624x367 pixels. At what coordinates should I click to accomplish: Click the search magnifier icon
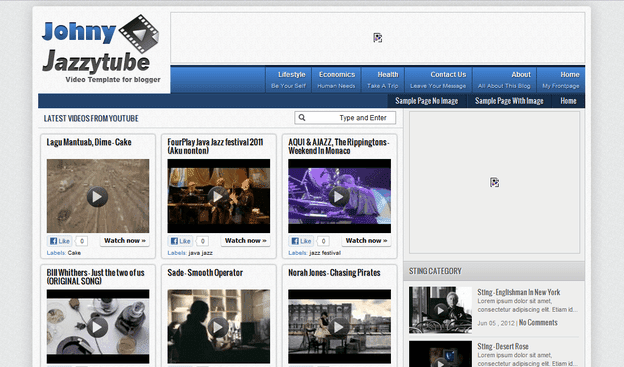coord(302,118)
